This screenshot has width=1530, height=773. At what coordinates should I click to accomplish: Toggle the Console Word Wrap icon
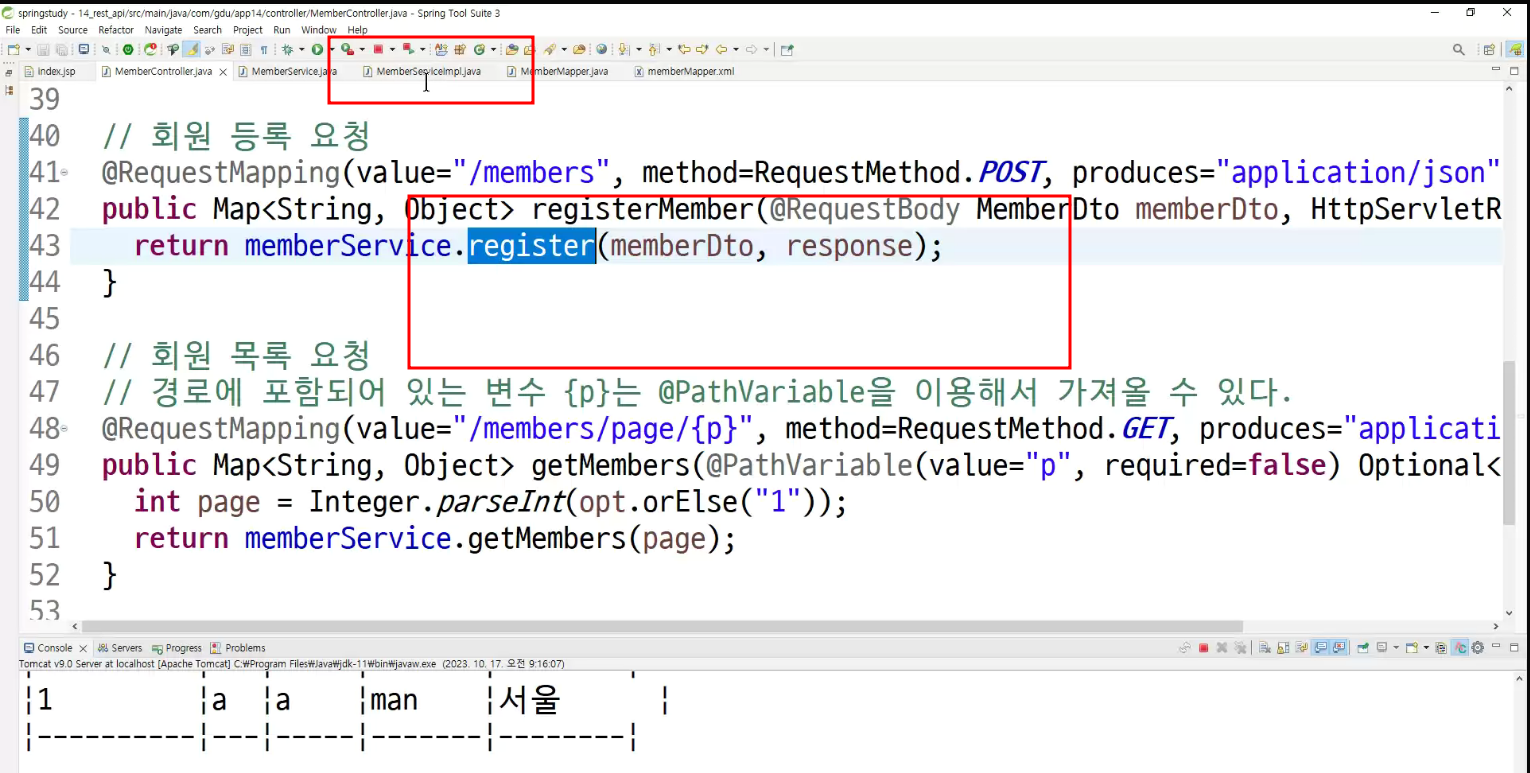pos(1302,648)
